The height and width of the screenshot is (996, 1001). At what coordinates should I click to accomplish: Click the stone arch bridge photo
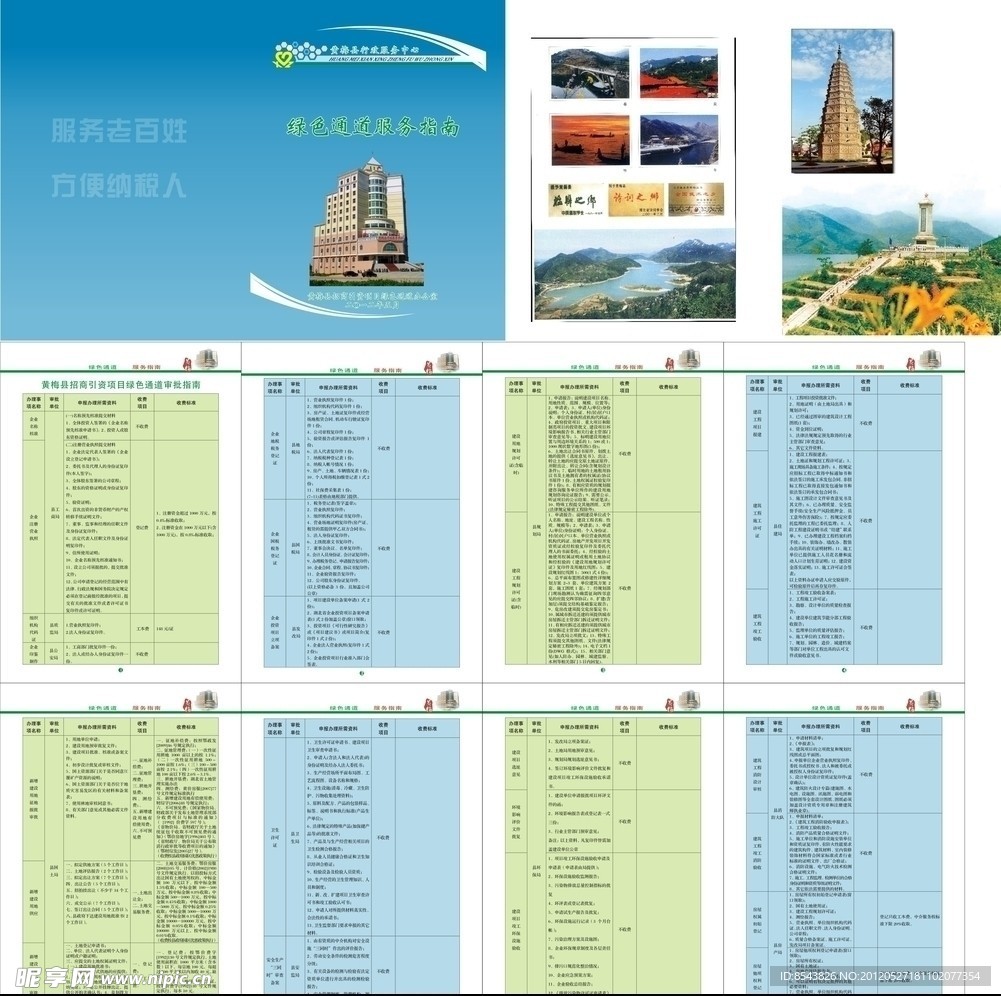click(x=589, y=74)
